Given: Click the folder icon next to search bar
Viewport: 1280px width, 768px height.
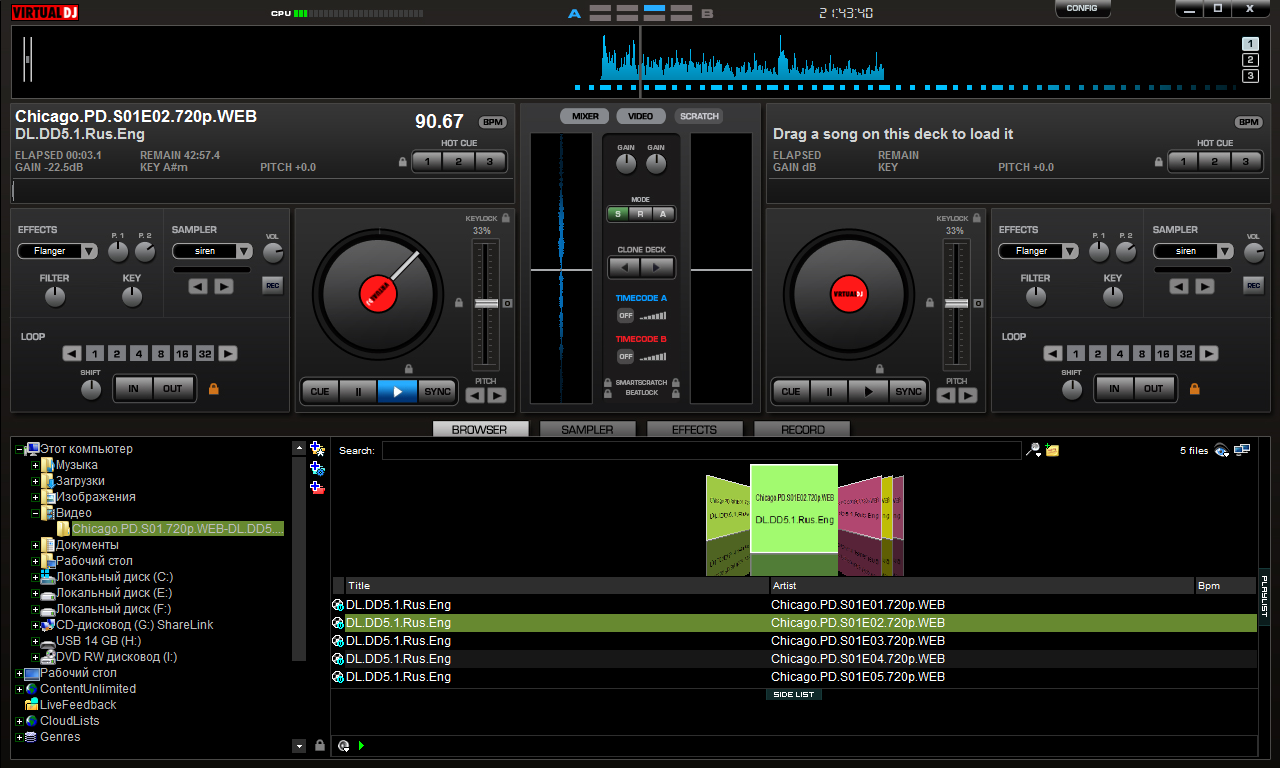Looking at the screenshot, I should pyautogui.click(x=1052, y=450).
